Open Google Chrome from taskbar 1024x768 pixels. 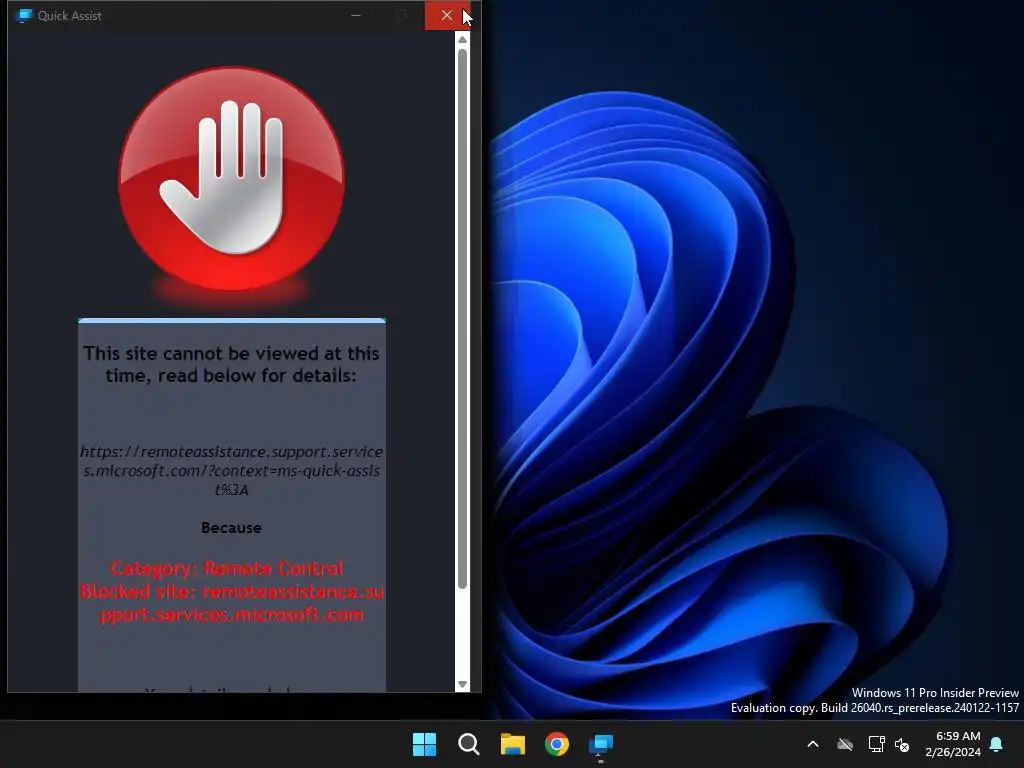click(x=557, y=744)
